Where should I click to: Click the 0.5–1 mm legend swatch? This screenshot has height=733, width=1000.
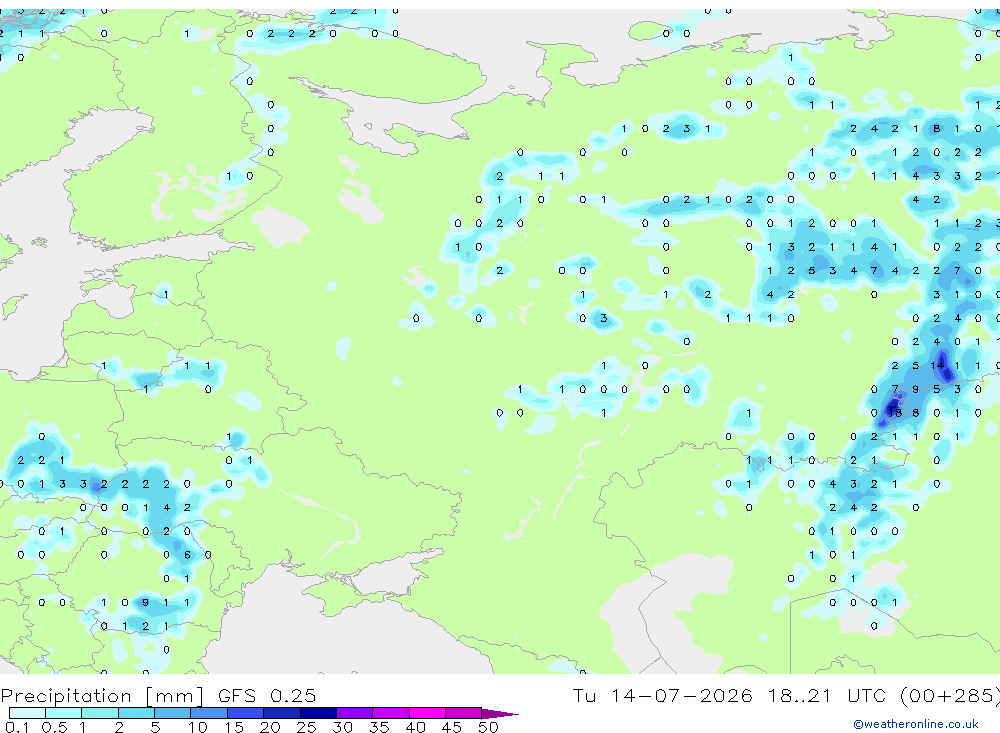pyautogui.click(x=64, y=713)
